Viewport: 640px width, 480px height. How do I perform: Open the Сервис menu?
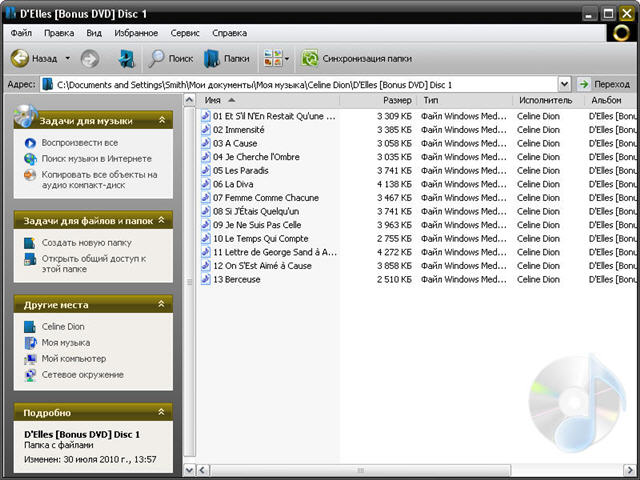click(185, 33)
